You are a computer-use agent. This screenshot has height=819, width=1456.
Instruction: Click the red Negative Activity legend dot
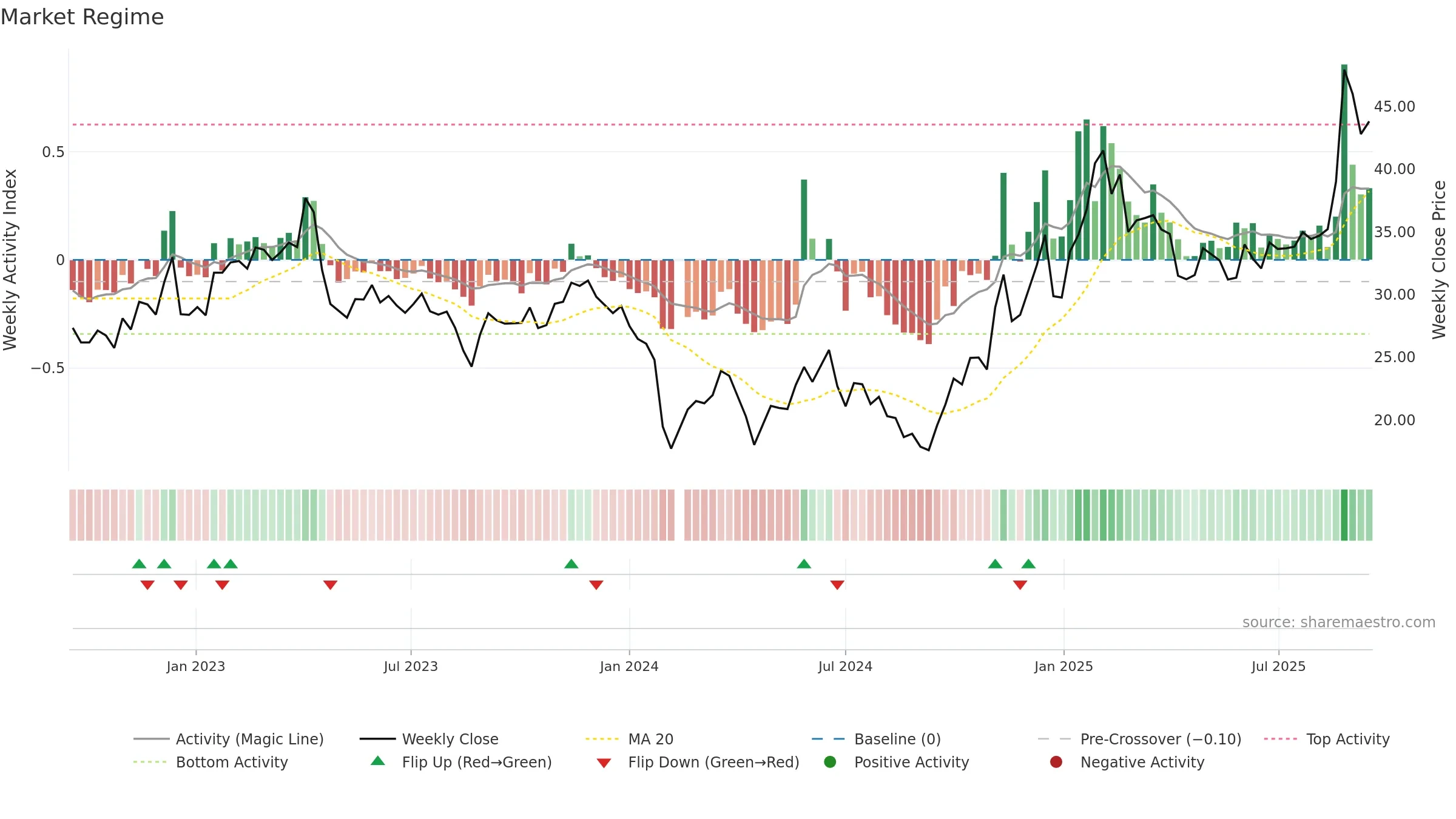[x=1056, y=761]
